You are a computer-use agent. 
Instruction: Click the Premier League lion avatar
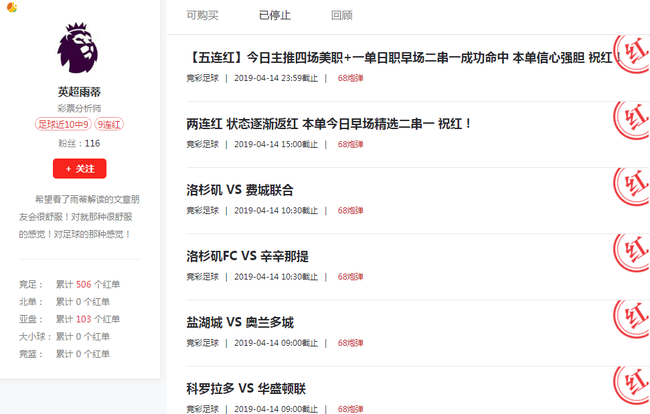coord(78,48)
